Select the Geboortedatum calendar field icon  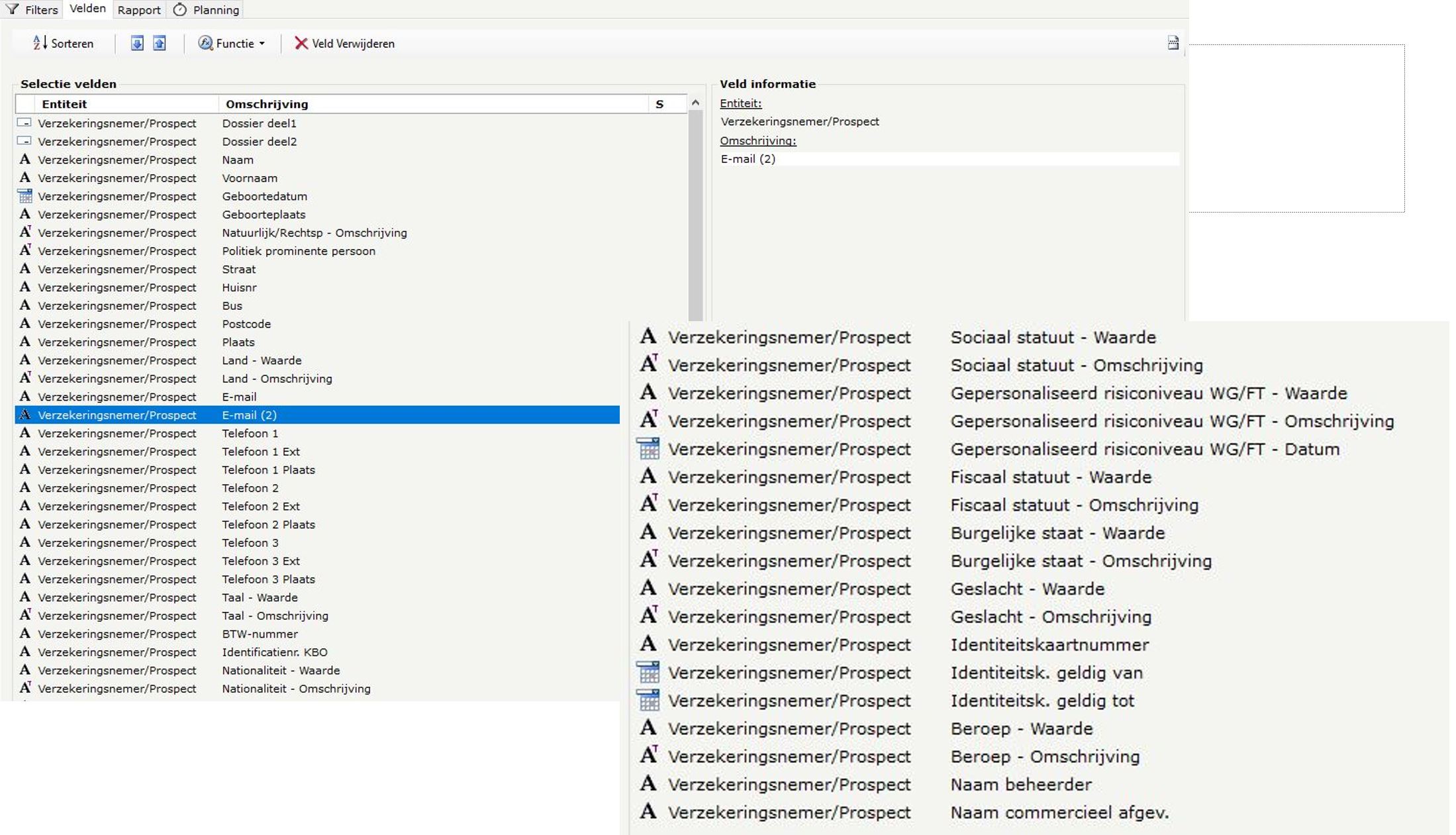point(25,197)
